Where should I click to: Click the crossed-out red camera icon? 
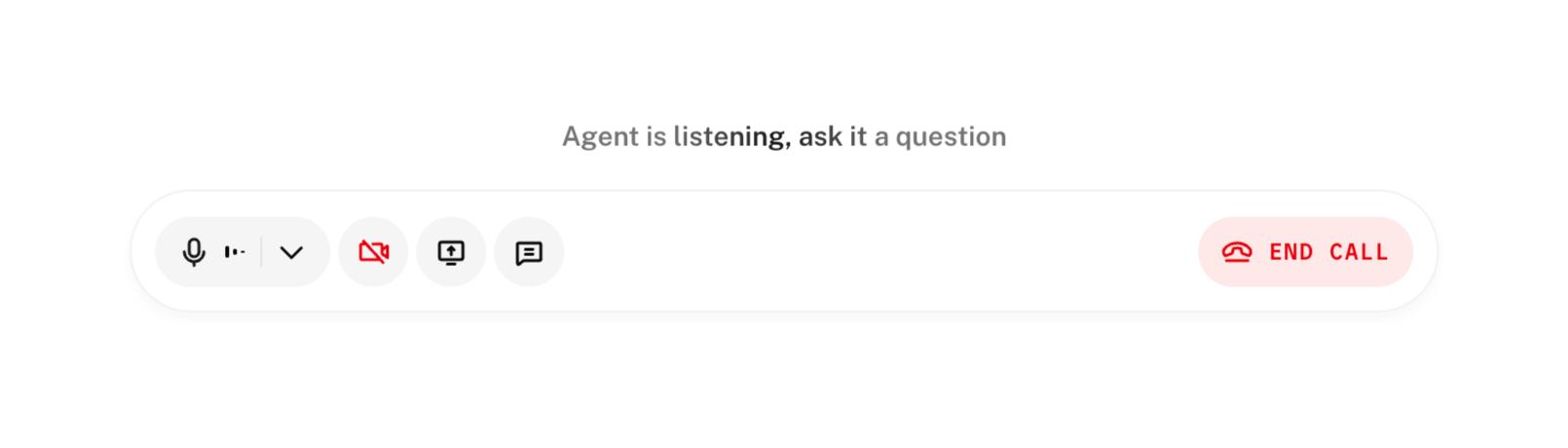click(x=373, y=252)
